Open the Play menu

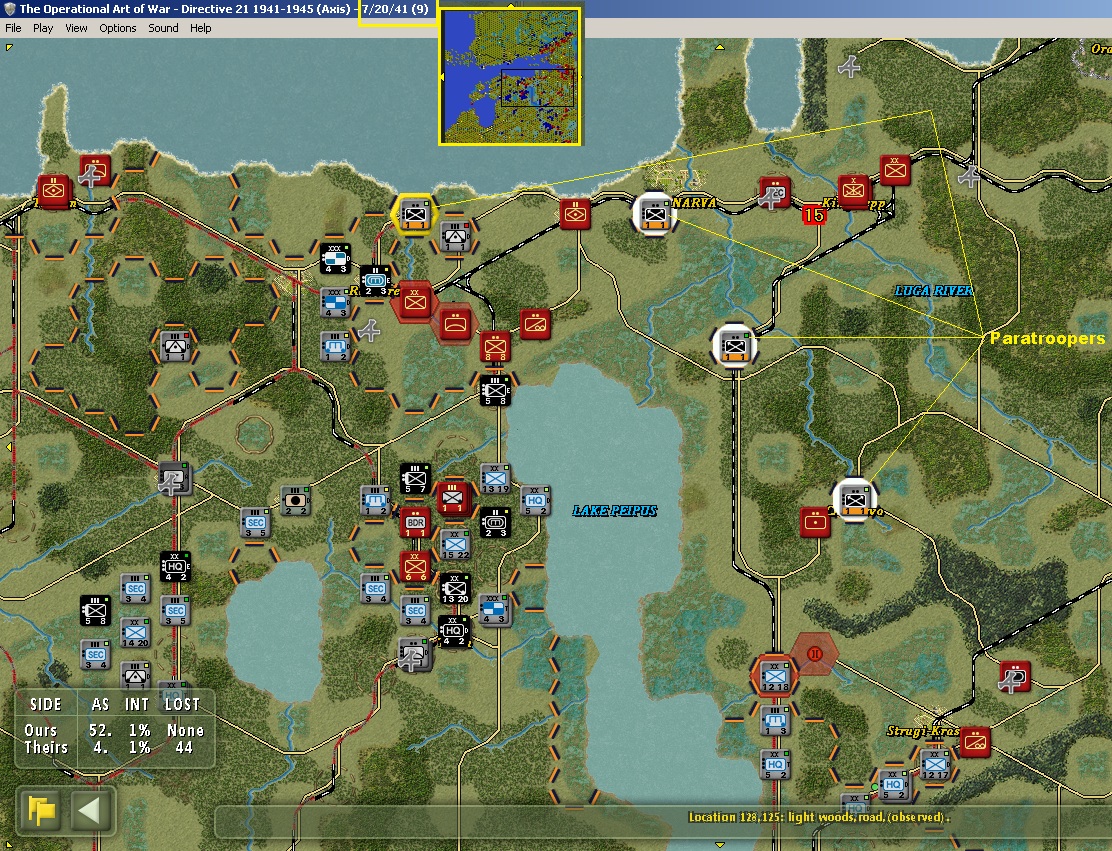tap(43, 28)
